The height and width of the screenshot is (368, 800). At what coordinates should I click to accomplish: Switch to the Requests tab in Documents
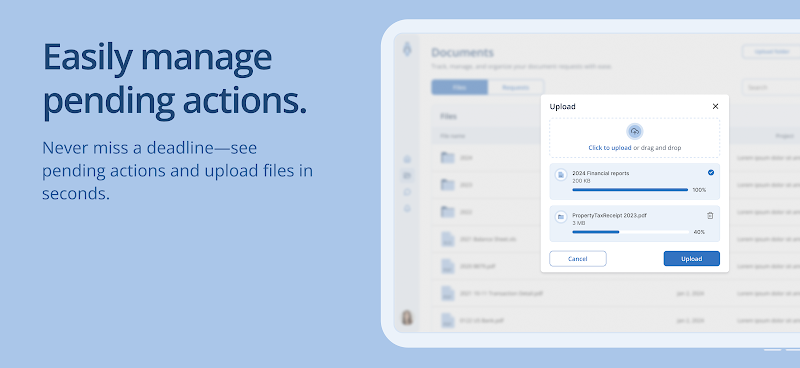(515, 87)
